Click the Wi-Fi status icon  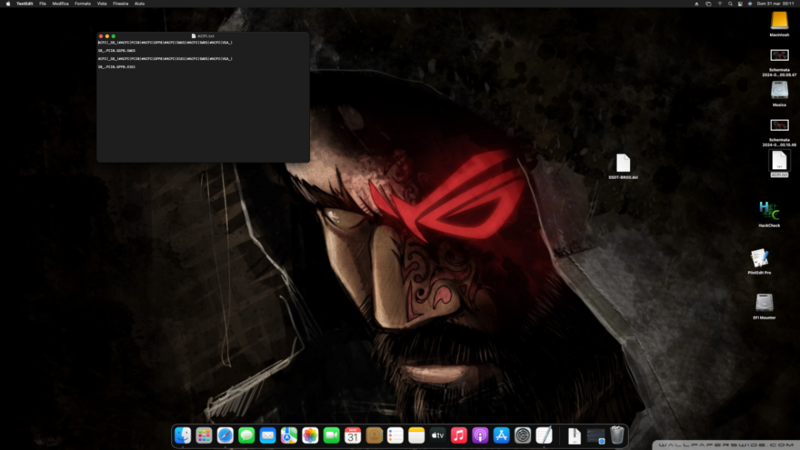(x=720, y=4)
